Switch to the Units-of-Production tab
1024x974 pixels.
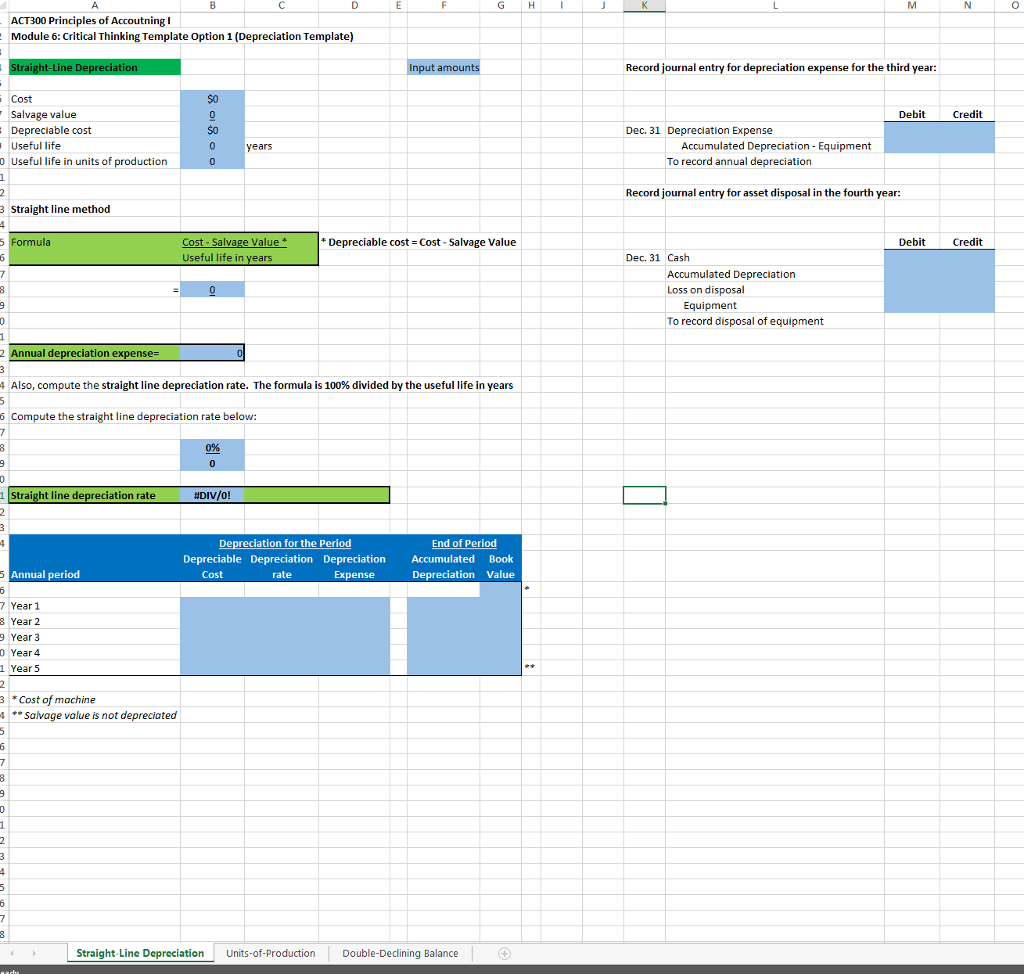270,953
